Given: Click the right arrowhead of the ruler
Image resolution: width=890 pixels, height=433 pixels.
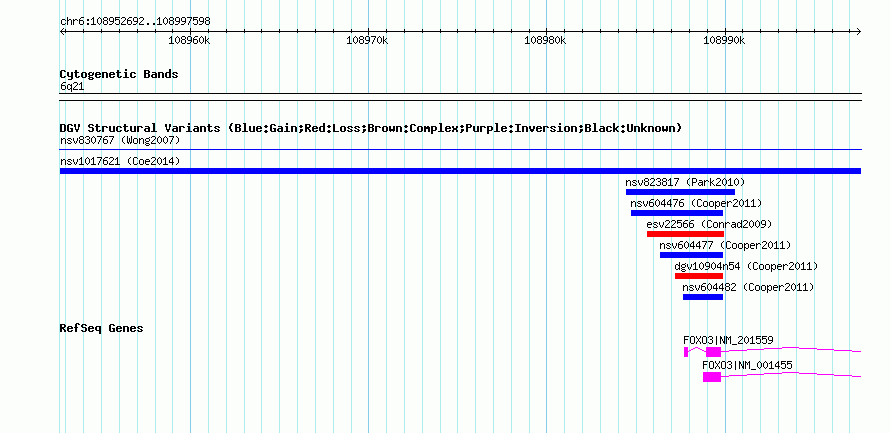Looking at the screenshot, I should click(858, 31).
